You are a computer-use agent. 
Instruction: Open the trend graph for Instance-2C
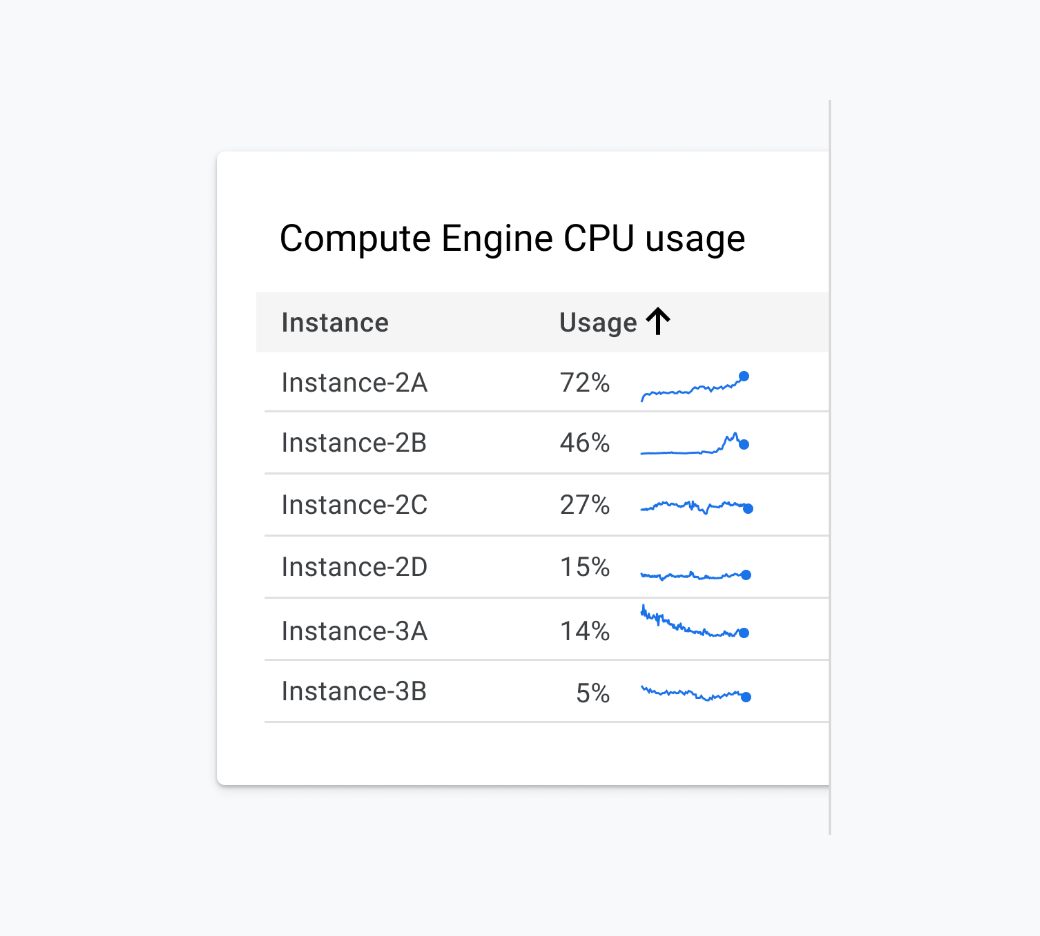coord(695,505)
